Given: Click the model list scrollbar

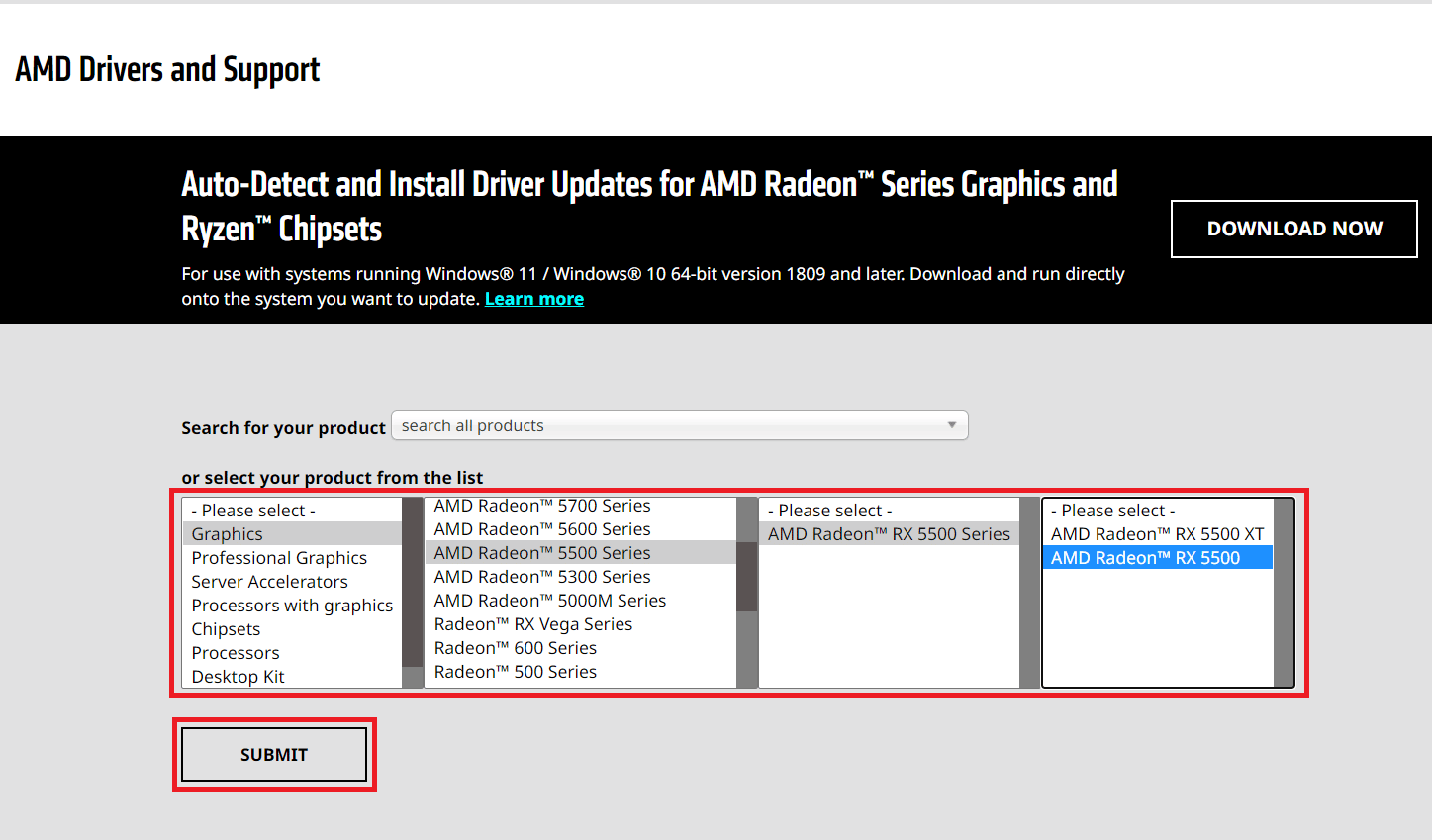Looking at the screenshot, I should click(x=1283, y=593).
